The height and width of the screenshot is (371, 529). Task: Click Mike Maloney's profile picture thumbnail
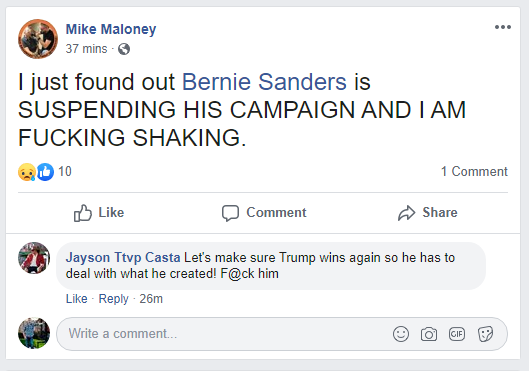pyautogui.click(x=38, y=39)
